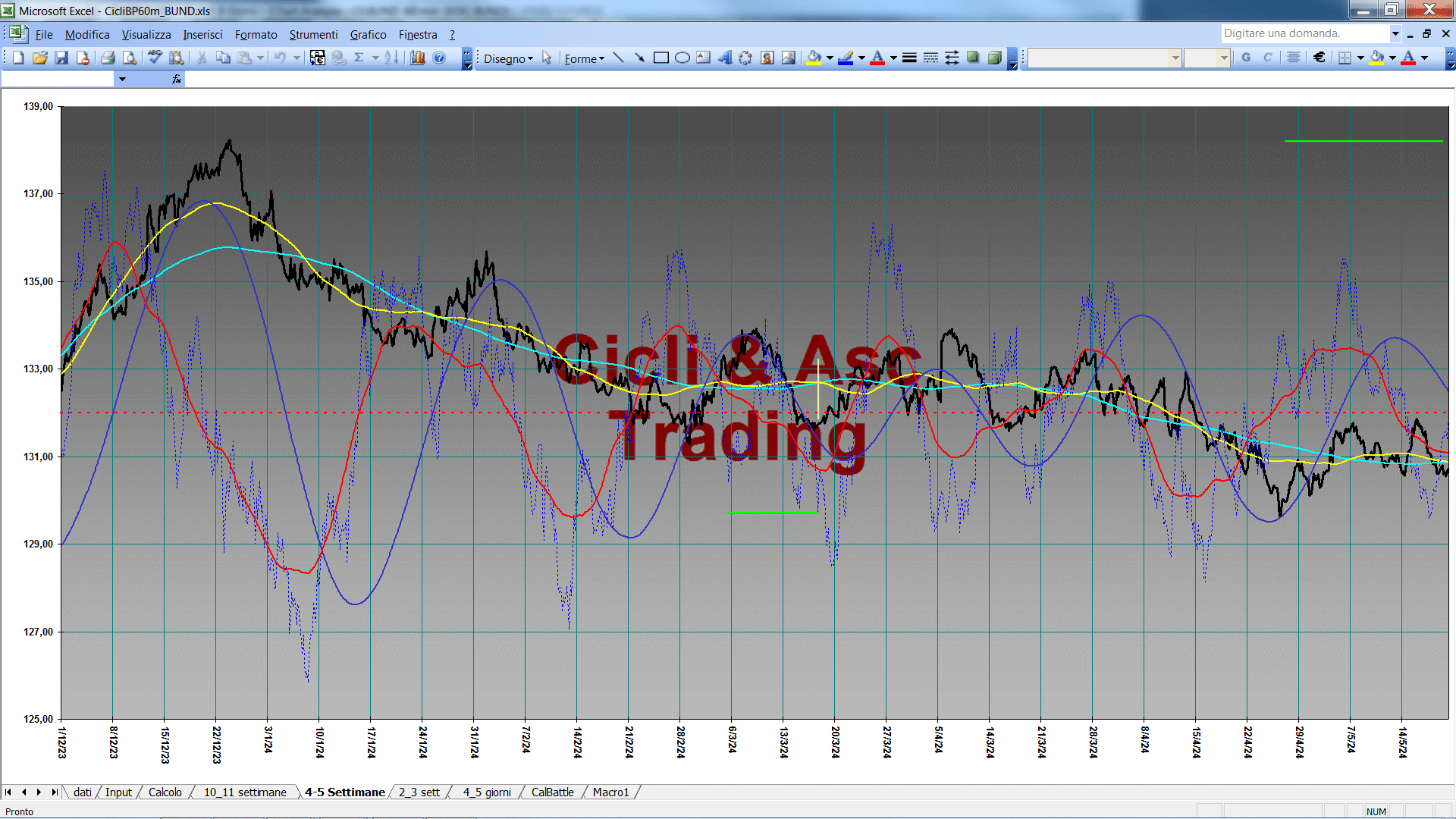The width and height of the screenshot is (1456, 819).
Task: Open the File menu
Action: tap(44, 34)
